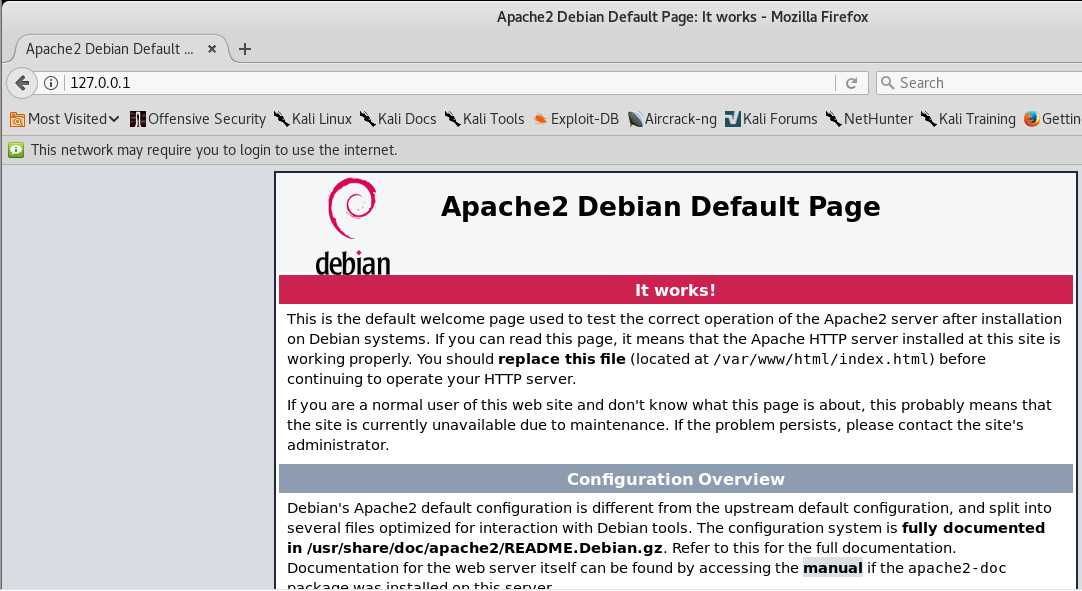Click the network login notification message
1082x591 pixels.
(214, 150)
